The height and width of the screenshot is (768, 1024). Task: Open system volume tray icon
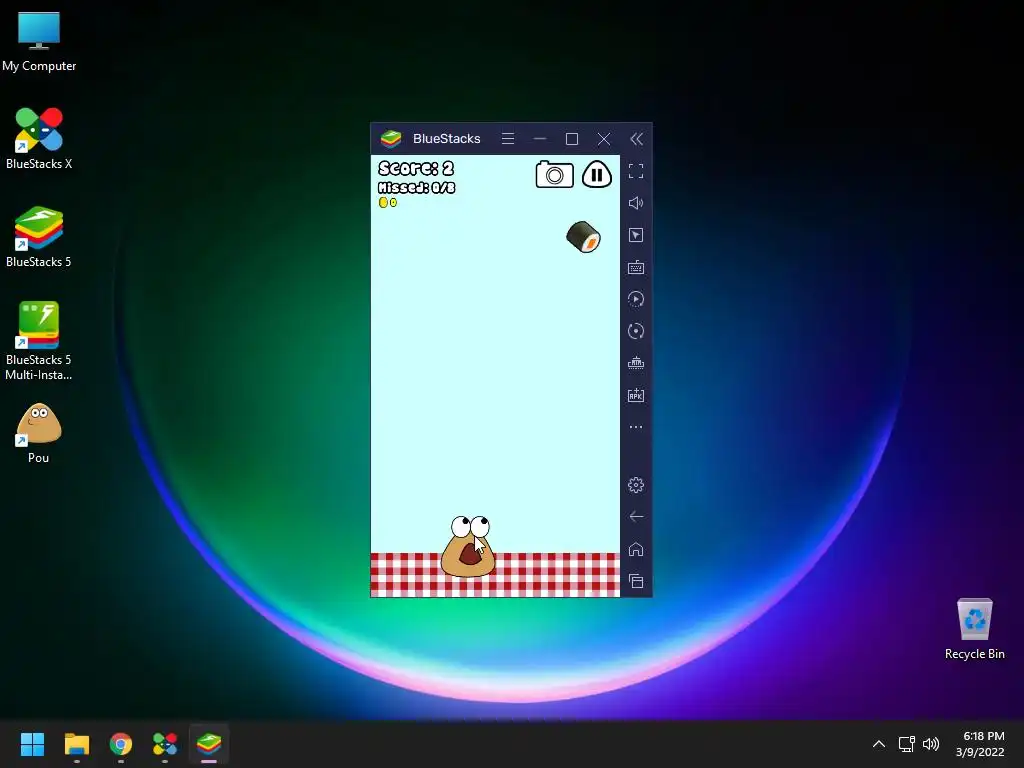(x=931, y=744)
